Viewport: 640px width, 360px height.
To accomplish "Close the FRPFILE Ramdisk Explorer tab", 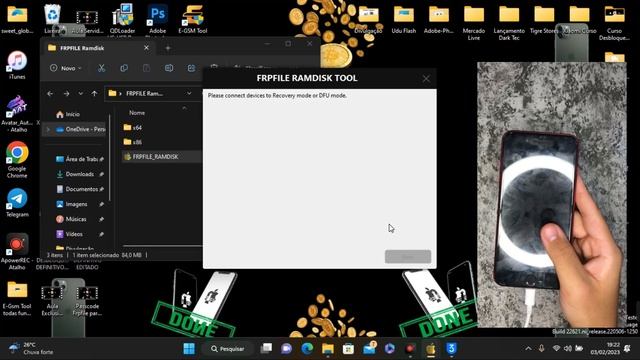I will click(x=146, y=48).
